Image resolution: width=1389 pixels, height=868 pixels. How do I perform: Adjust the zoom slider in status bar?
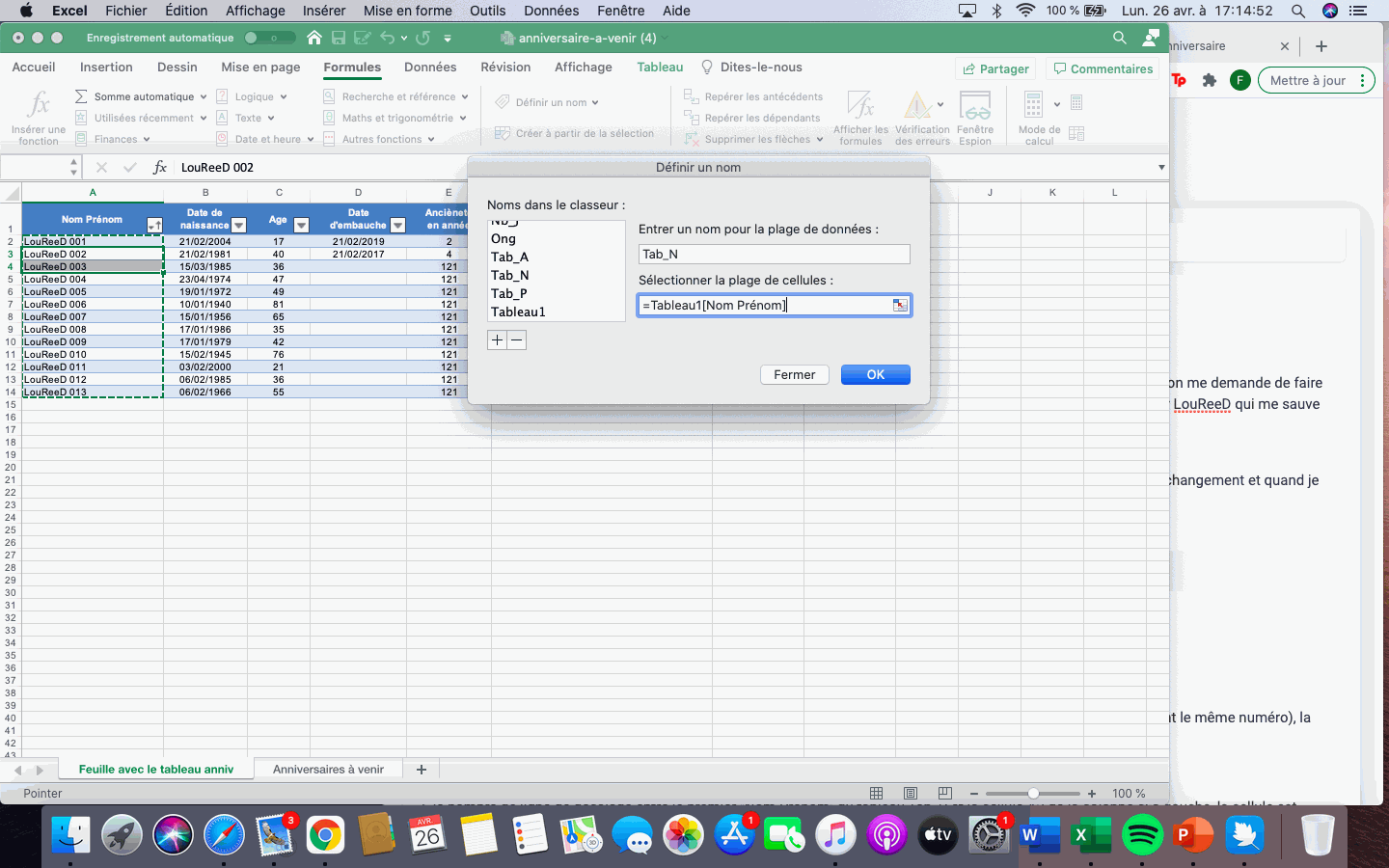coord(1033,793)
